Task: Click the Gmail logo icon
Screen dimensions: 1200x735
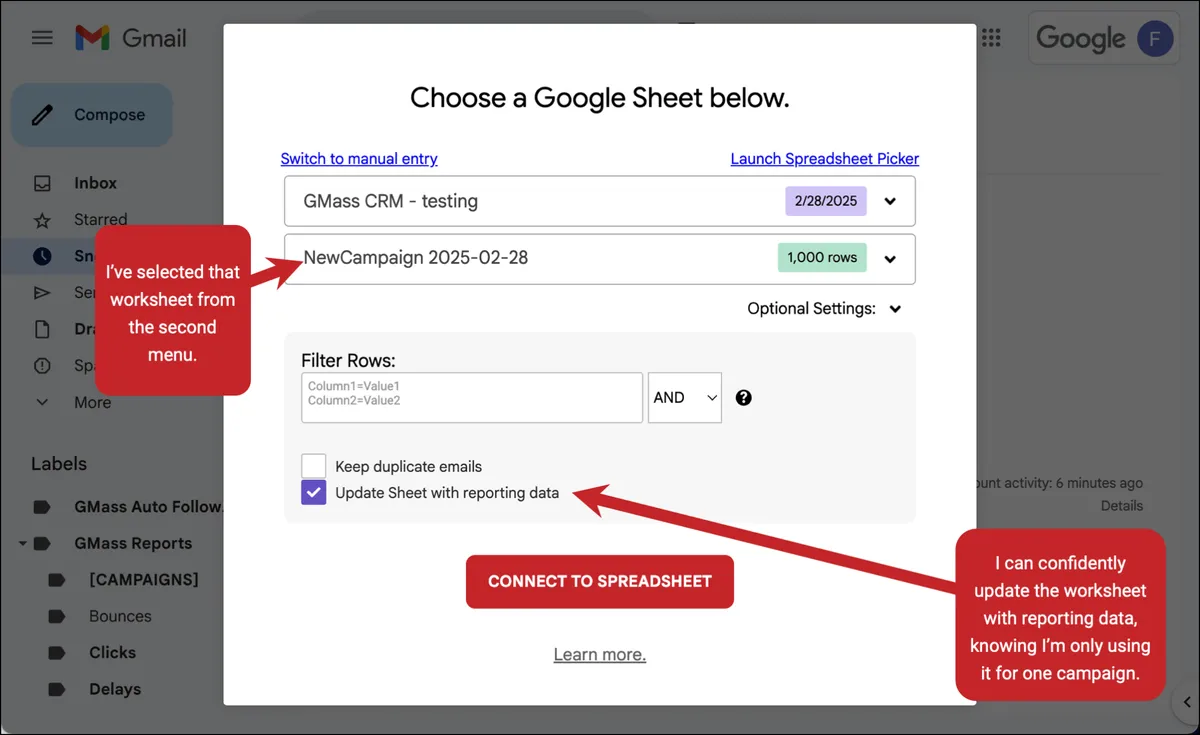Action: tap(93, 38)
